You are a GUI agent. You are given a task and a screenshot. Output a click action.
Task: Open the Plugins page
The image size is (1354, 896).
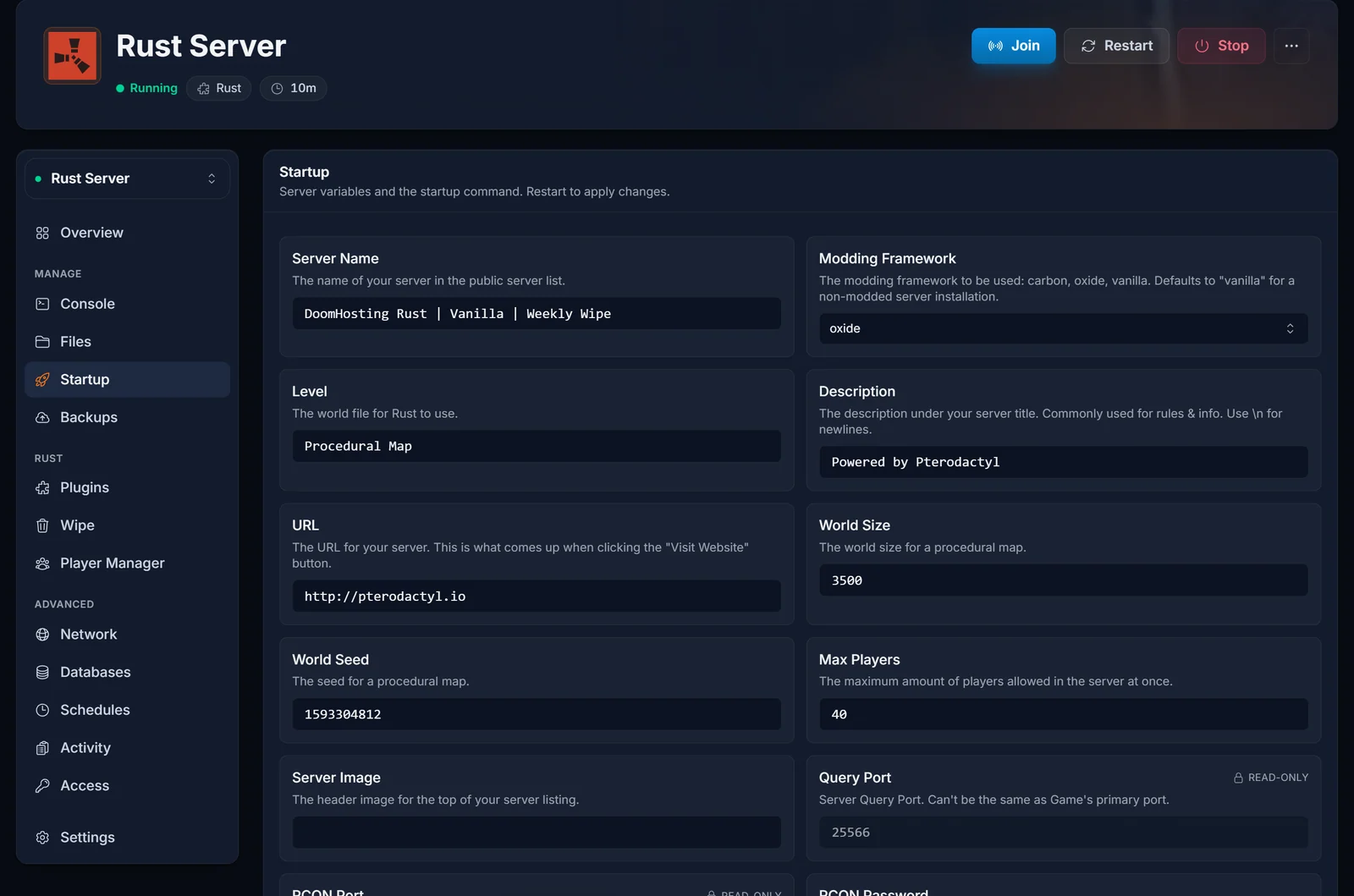click(x=127, y=487)
